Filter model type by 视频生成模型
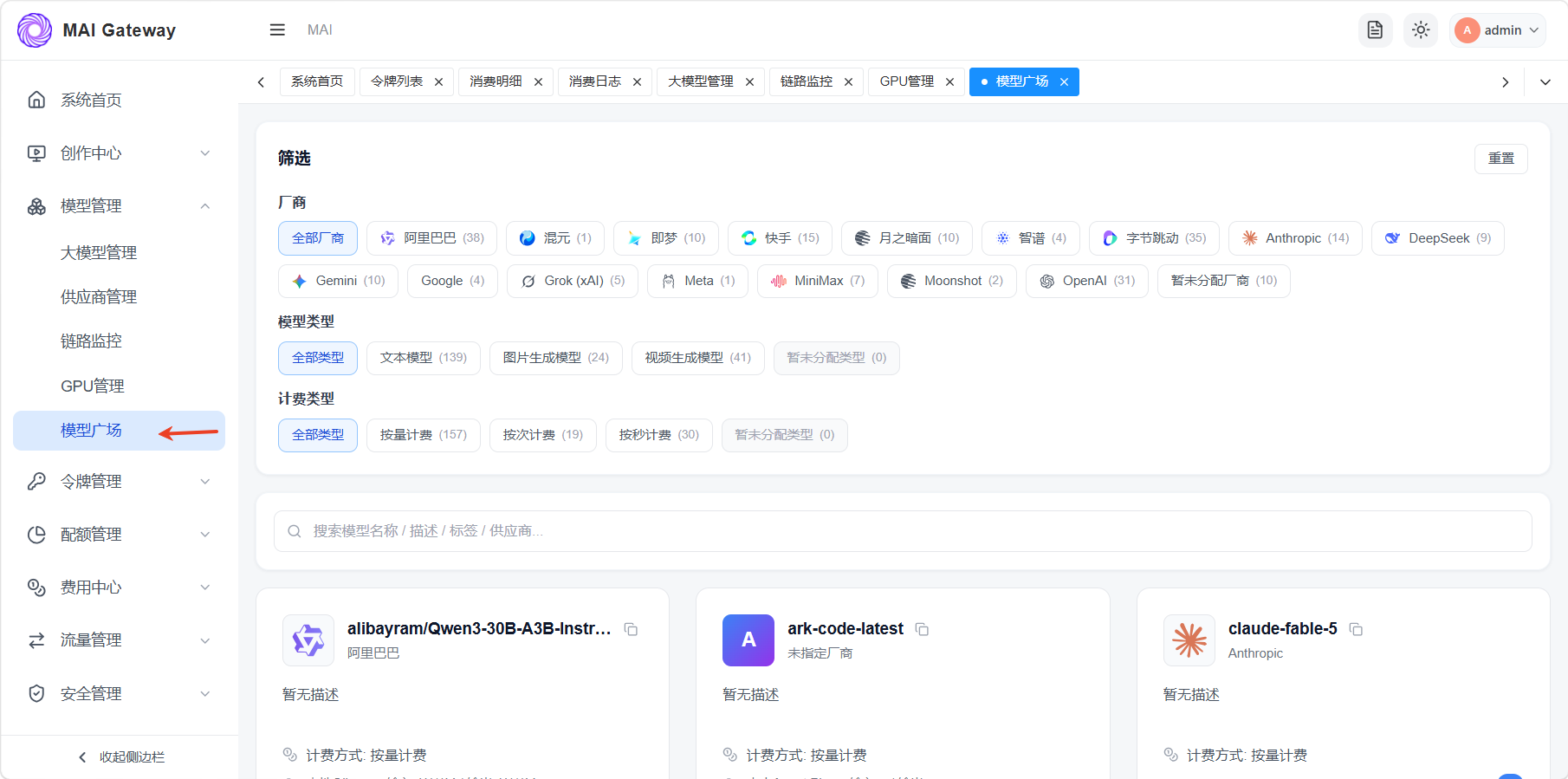1568x779 pixels. point(698,358)
